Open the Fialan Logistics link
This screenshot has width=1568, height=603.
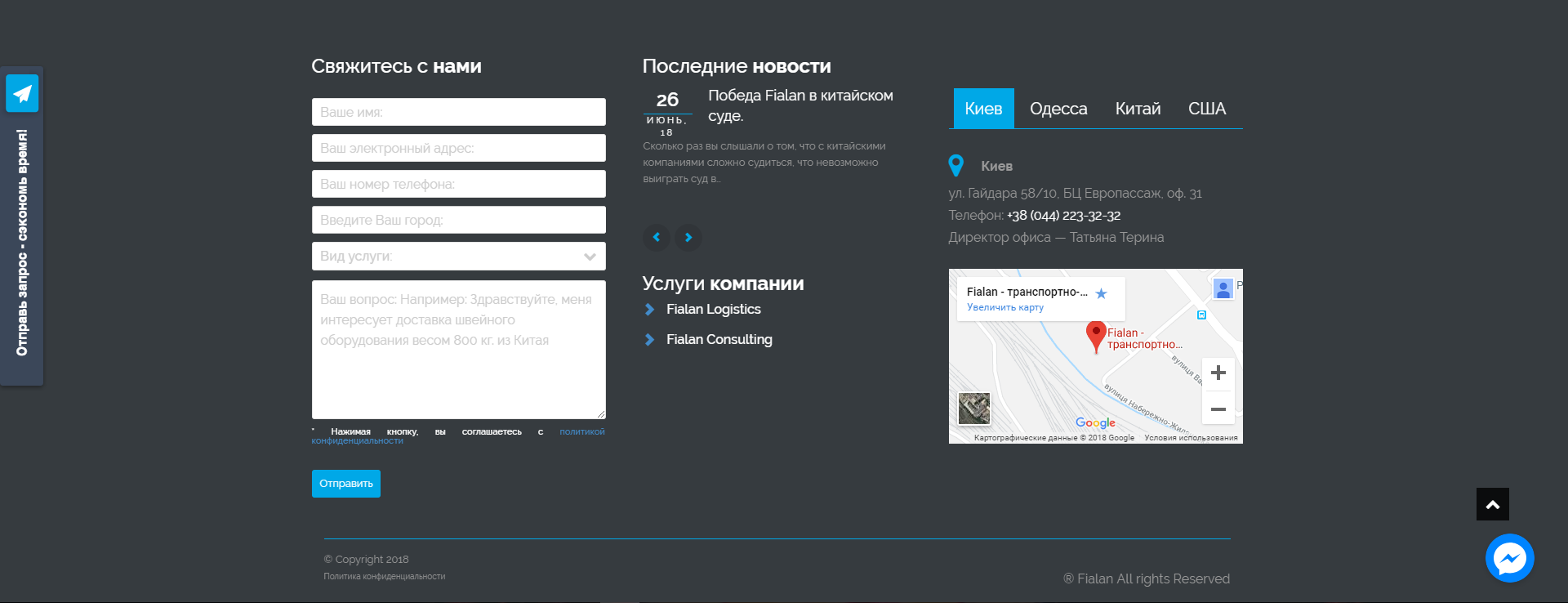coord(713,309)
